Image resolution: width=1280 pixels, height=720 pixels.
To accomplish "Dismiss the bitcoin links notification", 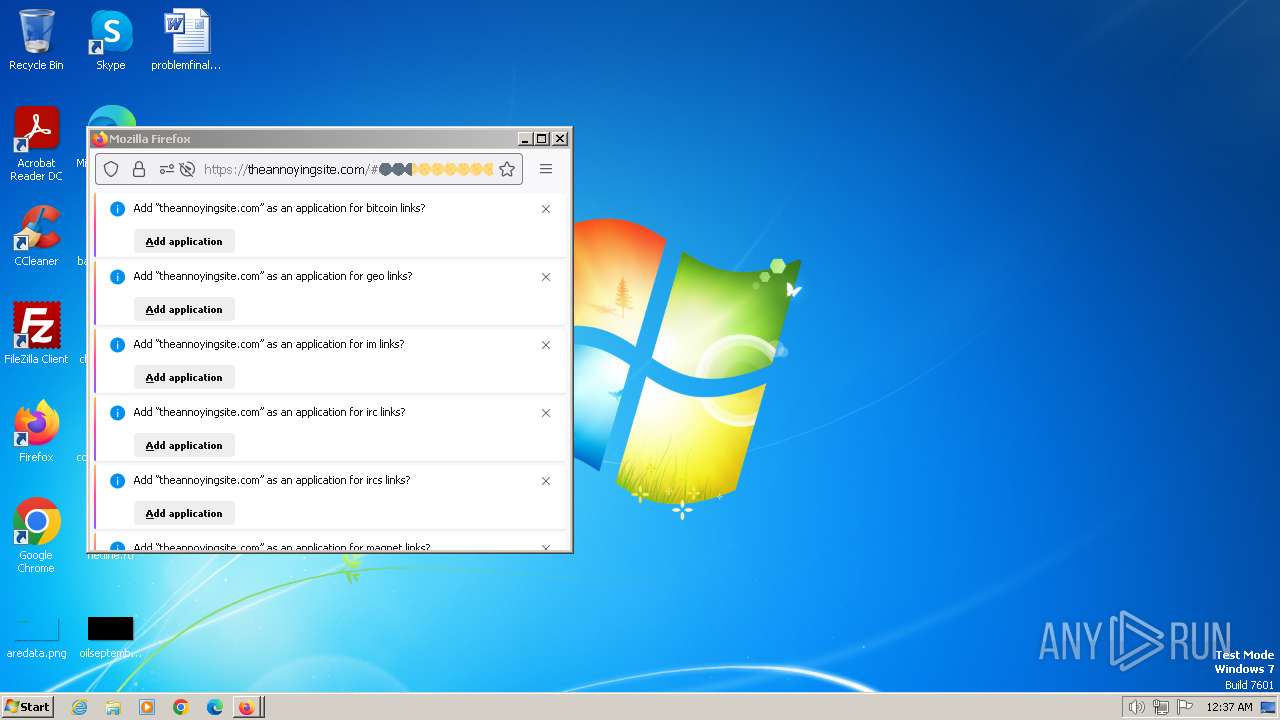I will (546, 209).
